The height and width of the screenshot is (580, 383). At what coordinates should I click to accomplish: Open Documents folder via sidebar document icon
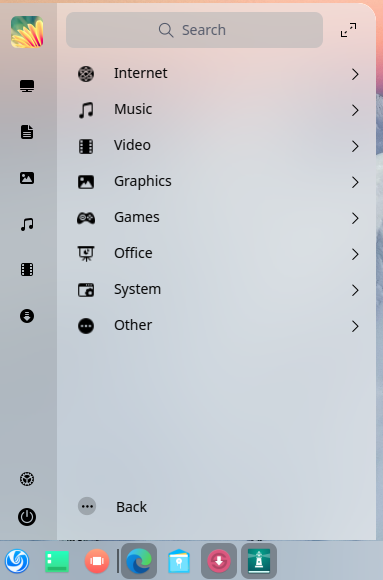(x=27, y=132)
